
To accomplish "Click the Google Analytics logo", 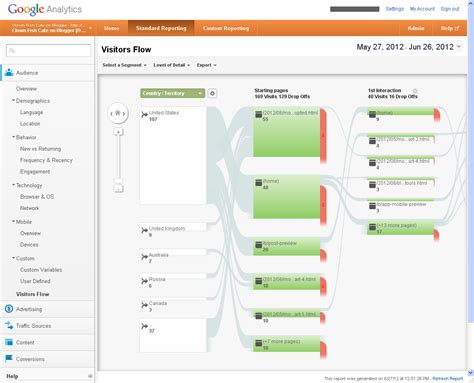I will coord(45,9).
